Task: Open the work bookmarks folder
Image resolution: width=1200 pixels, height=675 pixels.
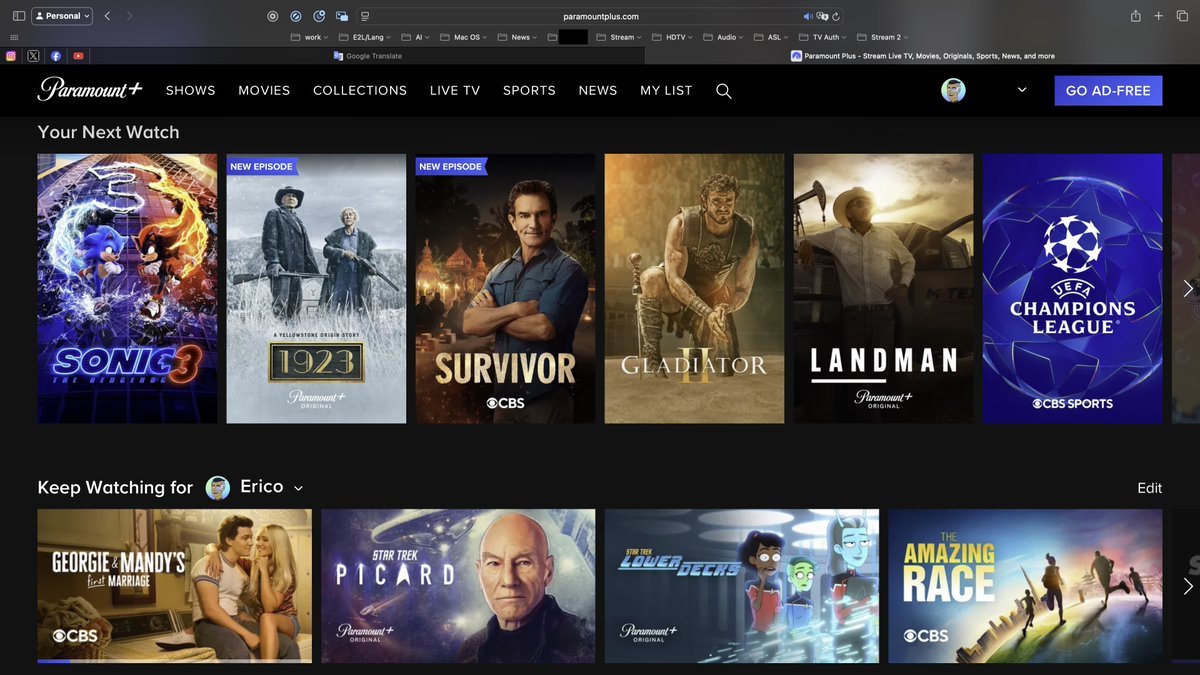Action: click(309, 37)
